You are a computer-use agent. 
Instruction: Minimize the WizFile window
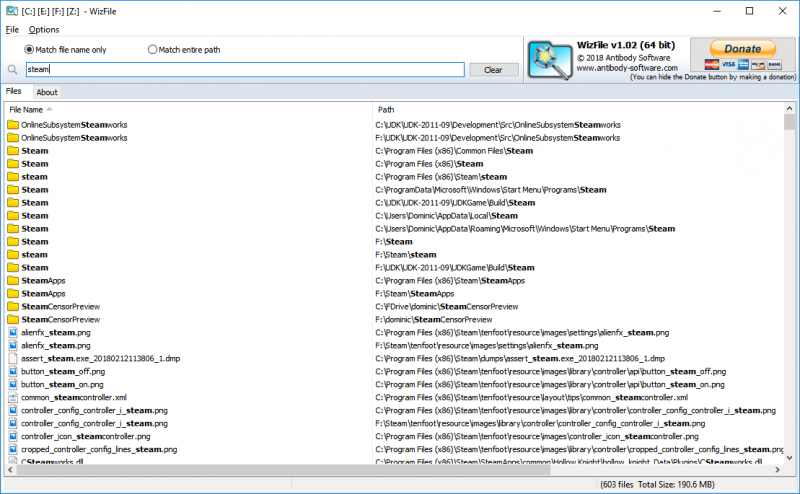coord(717,11)
